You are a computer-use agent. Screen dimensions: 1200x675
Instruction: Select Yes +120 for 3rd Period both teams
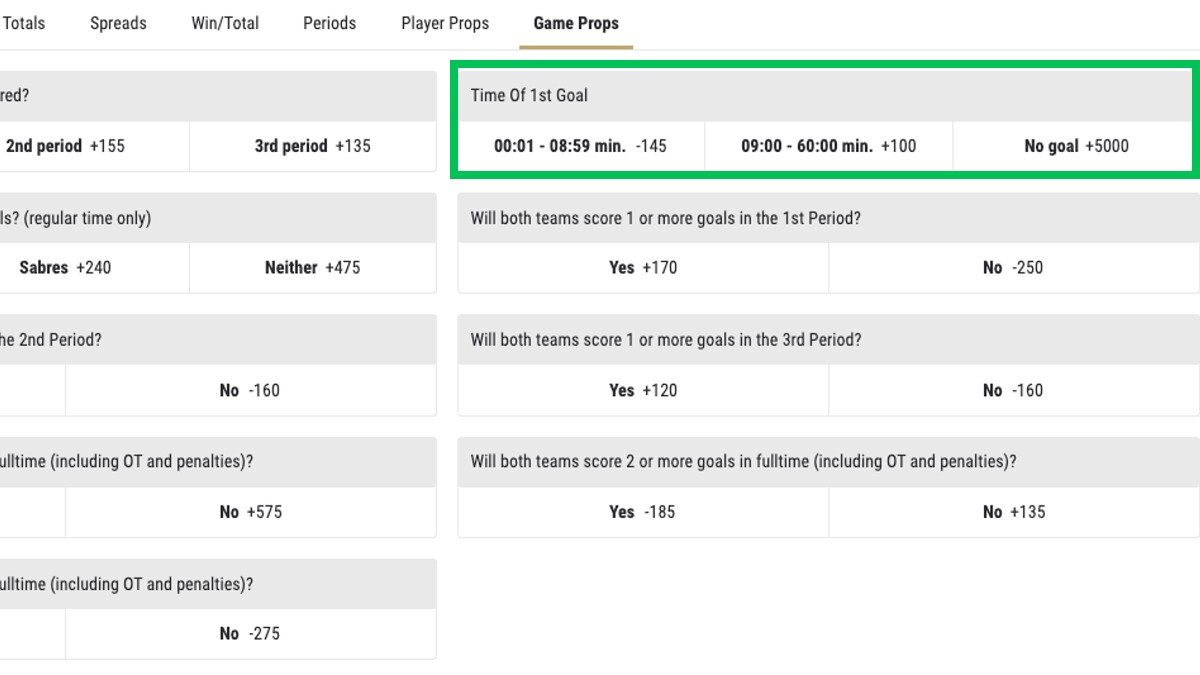(x=643, y=390)
